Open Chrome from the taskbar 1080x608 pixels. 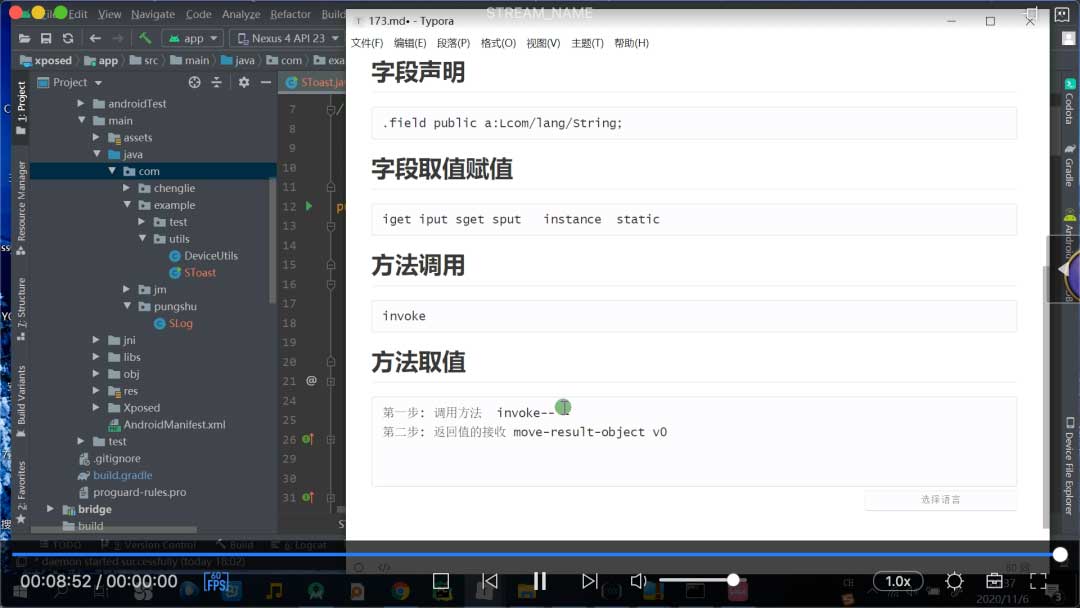[399, 590]
